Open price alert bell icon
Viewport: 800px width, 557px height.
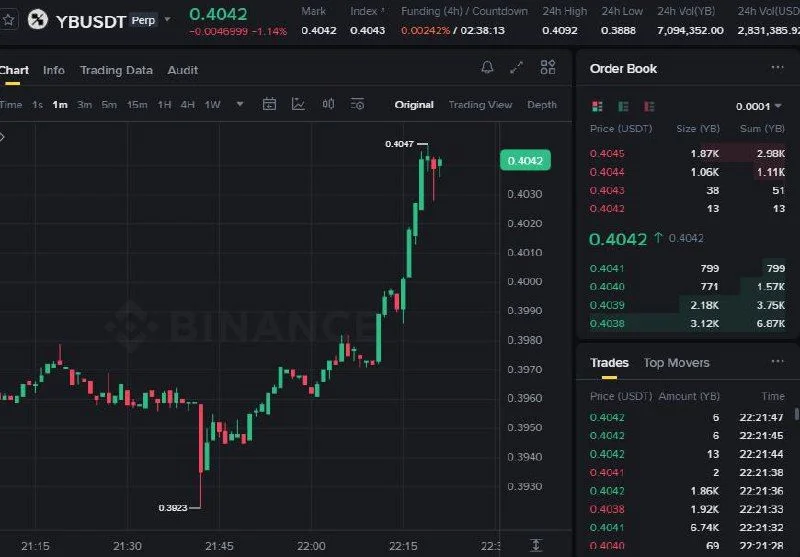click(487, 67)
